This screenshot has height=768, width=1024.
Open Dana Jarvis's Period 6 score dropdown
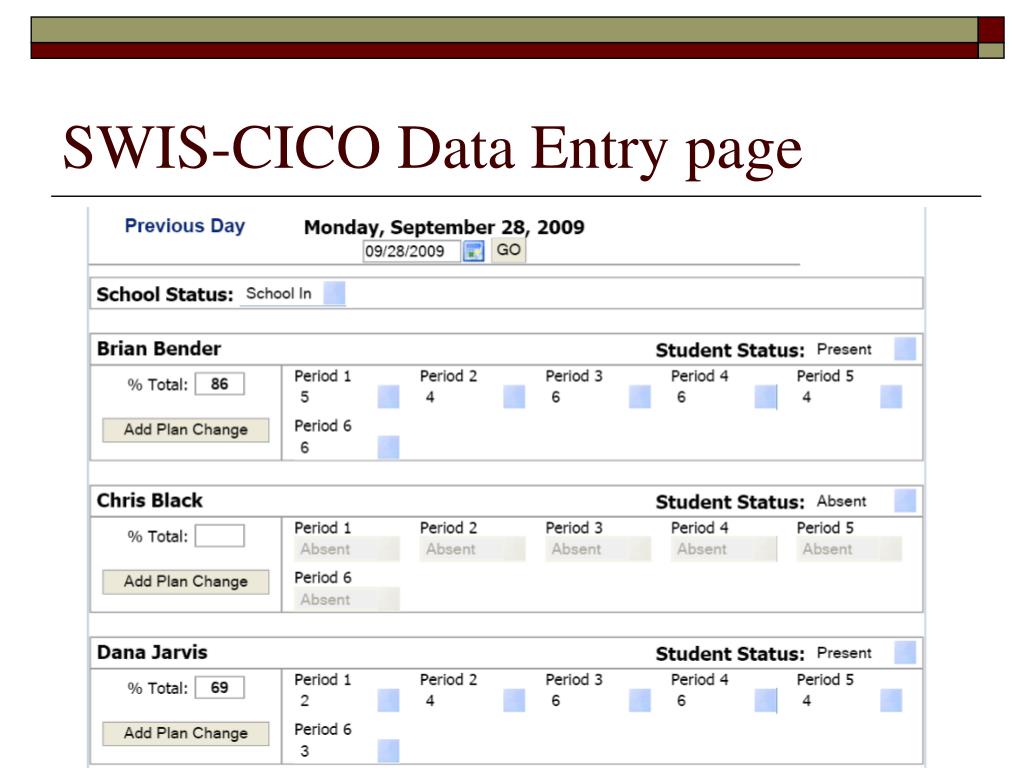(389, 751)
